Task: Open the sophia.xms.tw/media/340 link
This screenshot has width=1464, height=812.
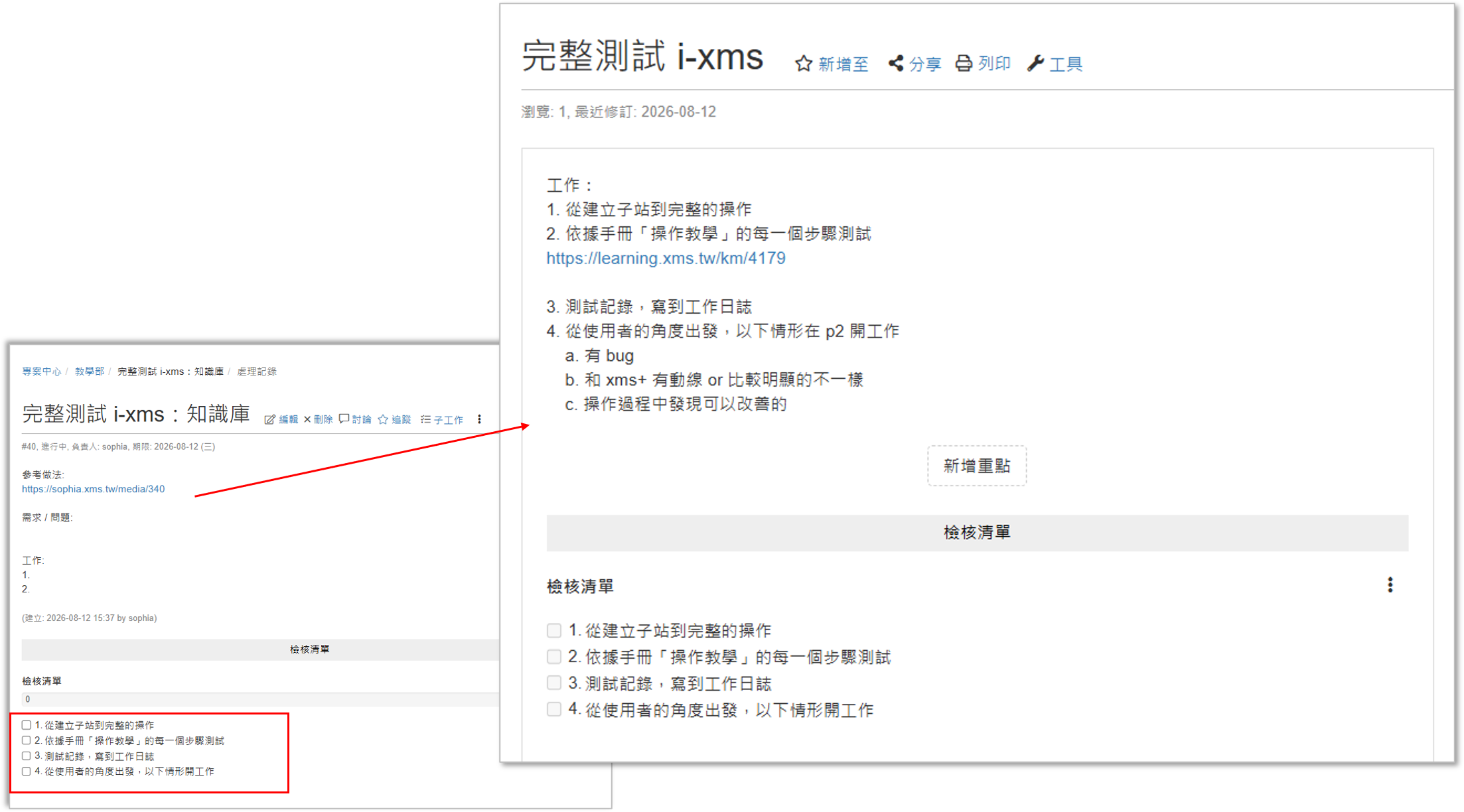Action: coord(93,489)
